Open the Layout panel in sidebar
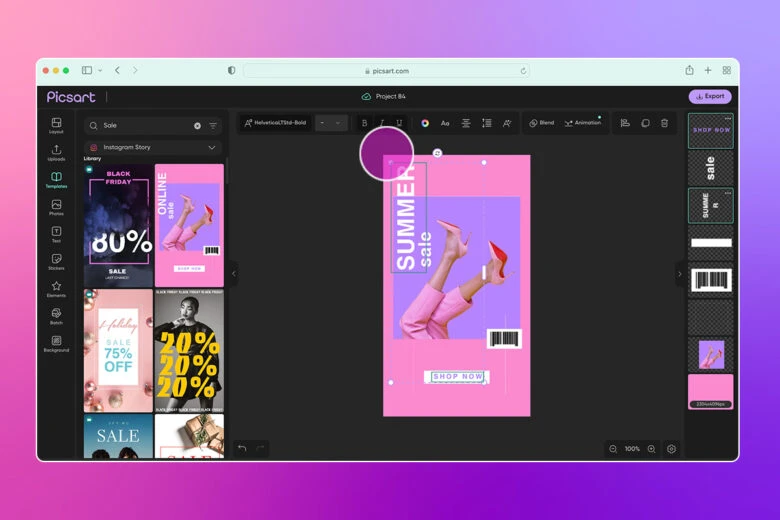The image size is (780, 520). [56, 125]
